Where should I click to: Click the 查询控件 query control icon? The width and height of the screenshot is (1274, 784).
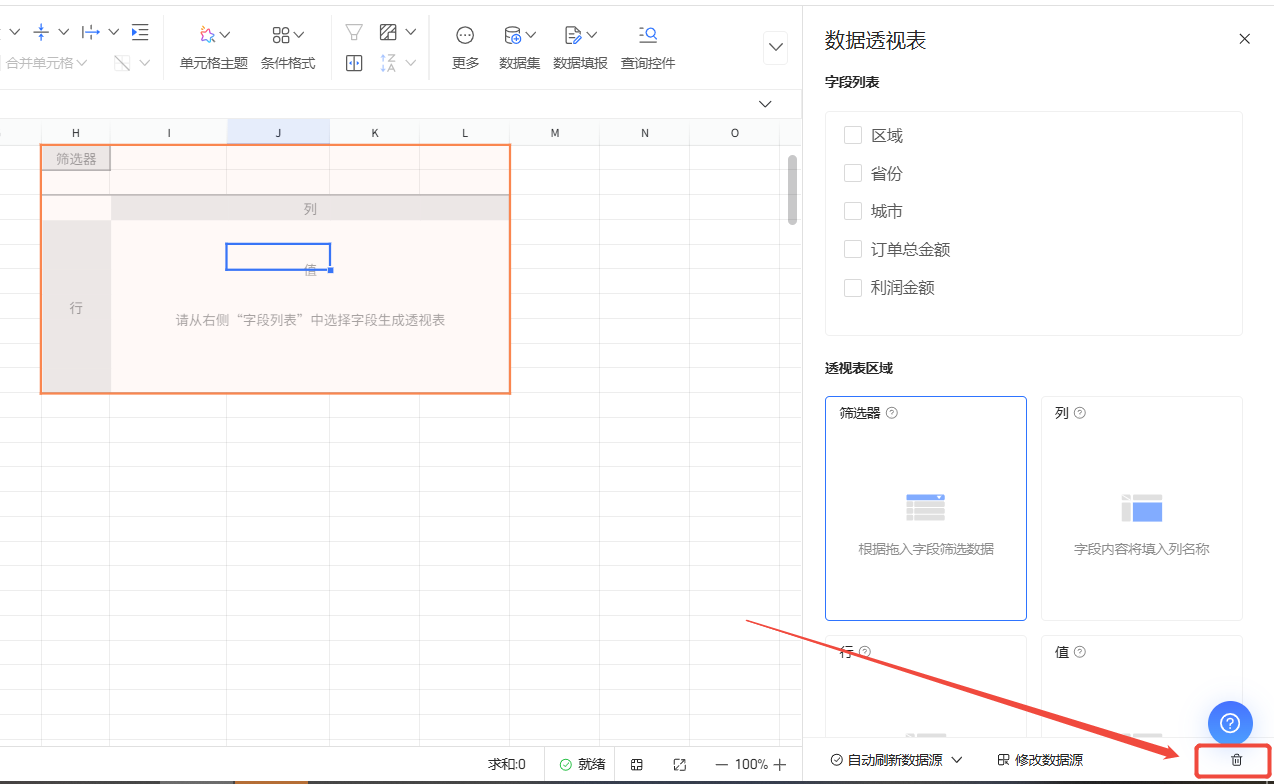(x=648, y=35)
